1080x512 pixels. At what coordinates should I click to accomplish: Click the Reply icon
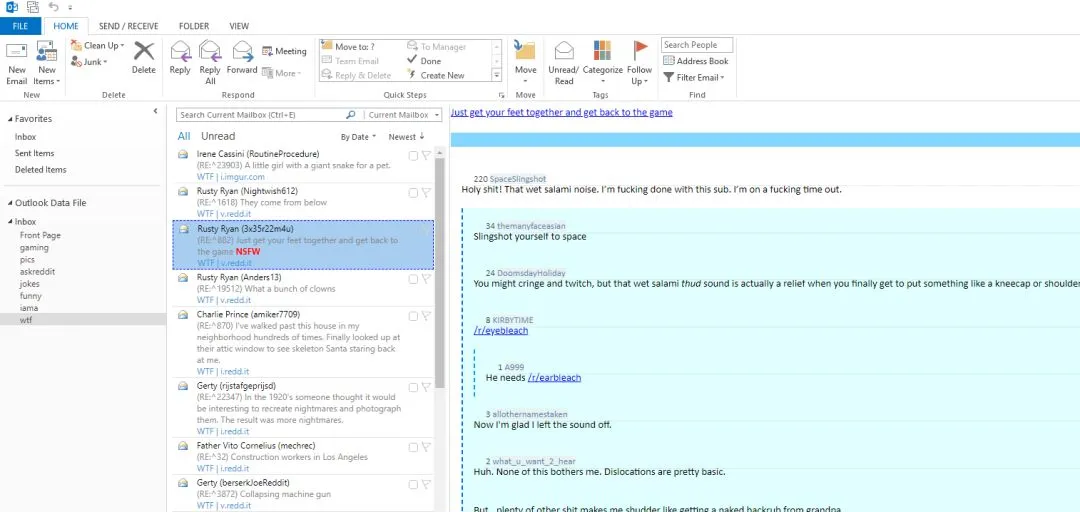click(180, 58)
